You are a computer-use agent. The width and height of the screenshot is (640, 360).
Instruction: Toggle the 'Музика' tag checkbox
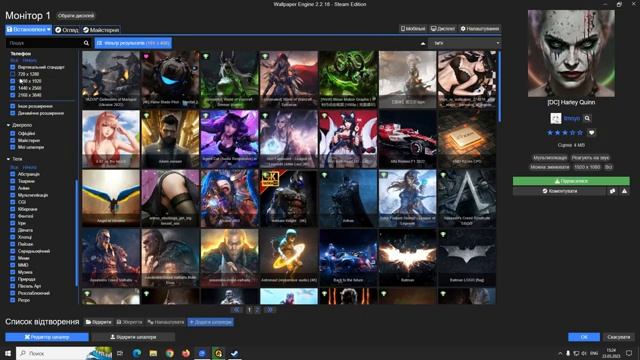[13, 272]
